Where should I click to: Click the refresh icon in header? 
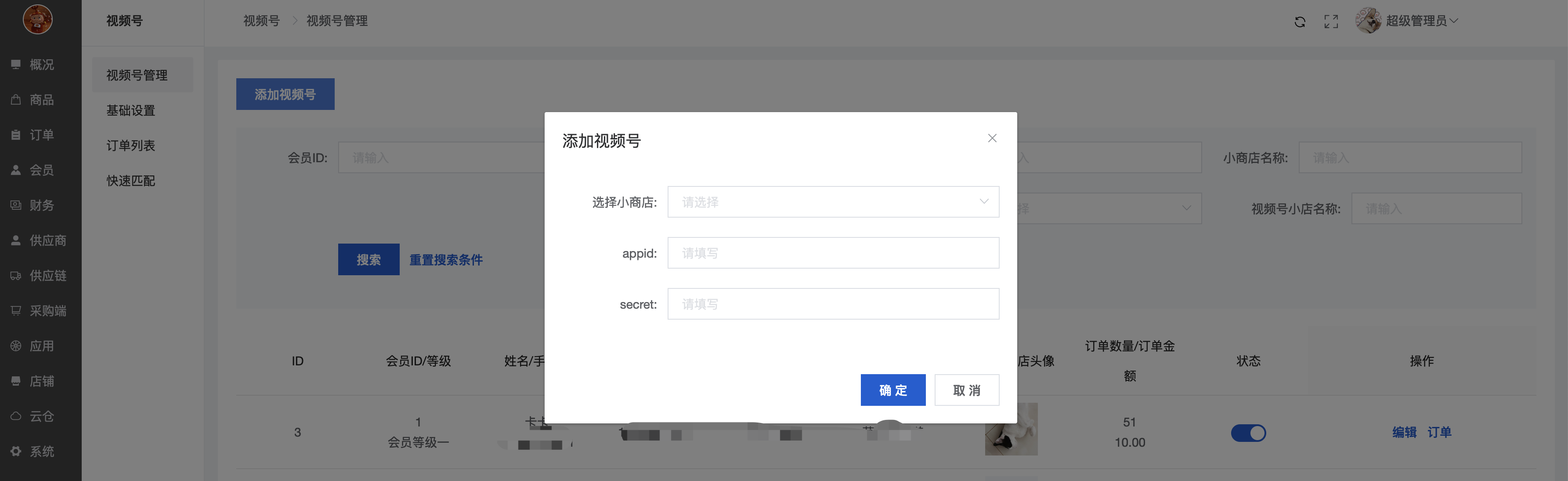(x=1300, y=22)
